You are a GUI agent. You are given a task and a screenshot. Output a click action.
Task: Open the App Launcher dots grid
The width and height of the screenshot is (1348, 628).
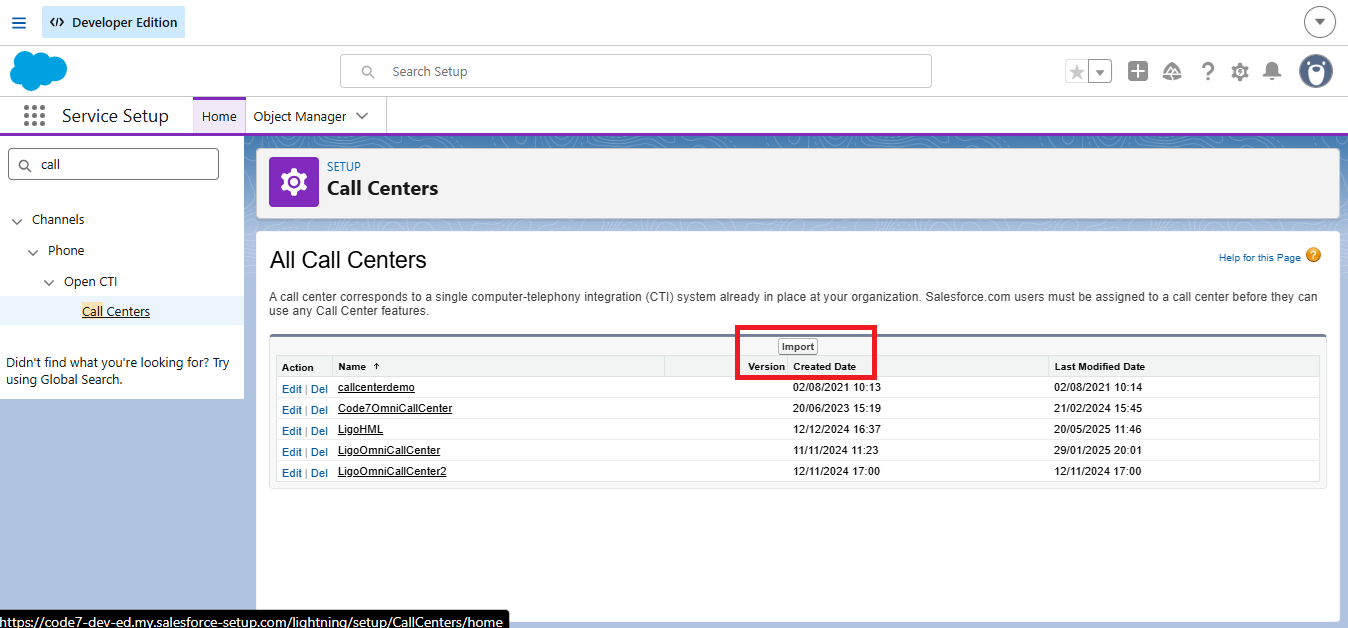pyautogui.click(x=35, y=116)
